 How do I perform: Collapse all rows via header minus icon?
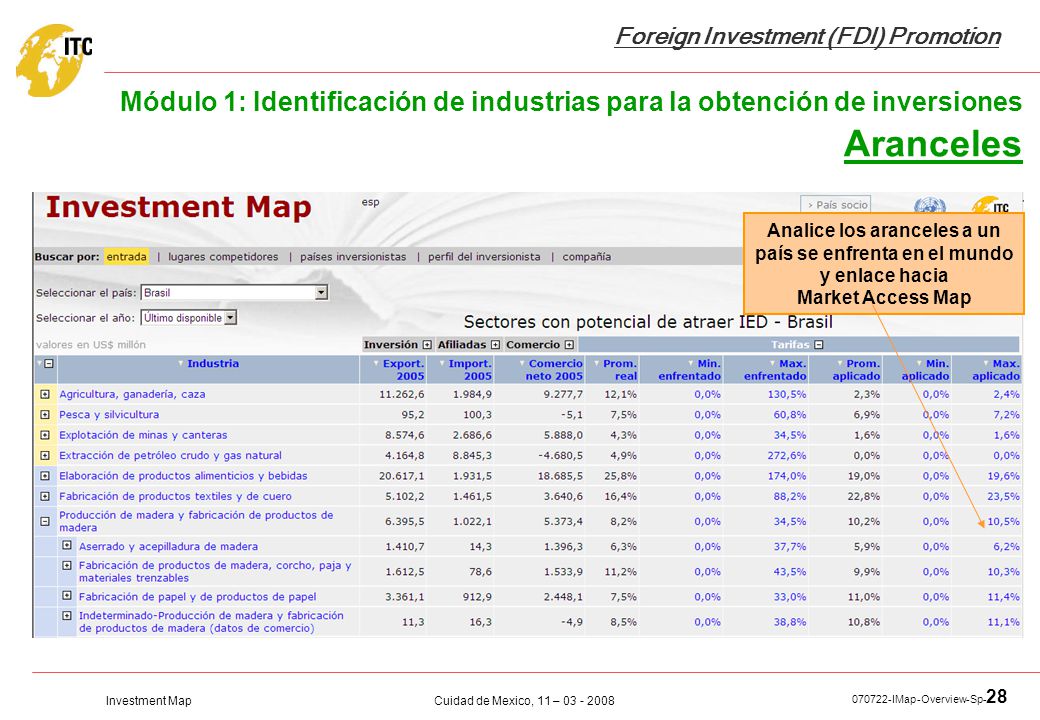(x=49, y=363)
